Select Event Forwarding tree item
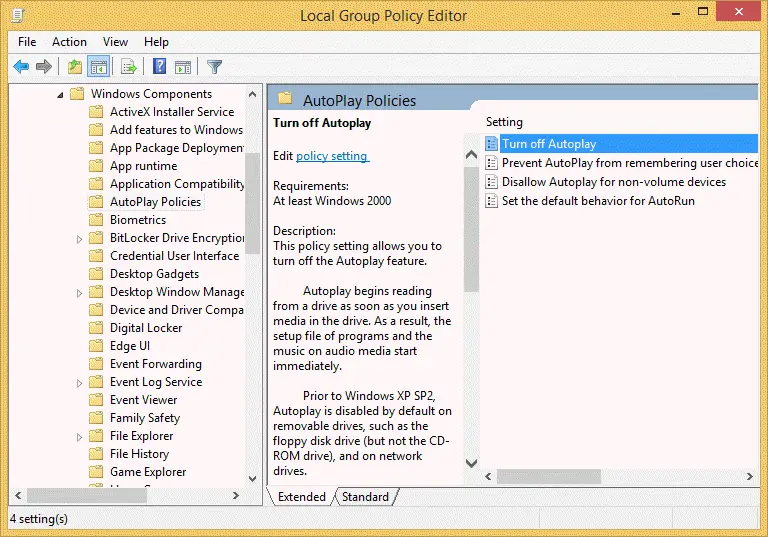Viewport: 768px width, 537px height. [x=156, y=364]
